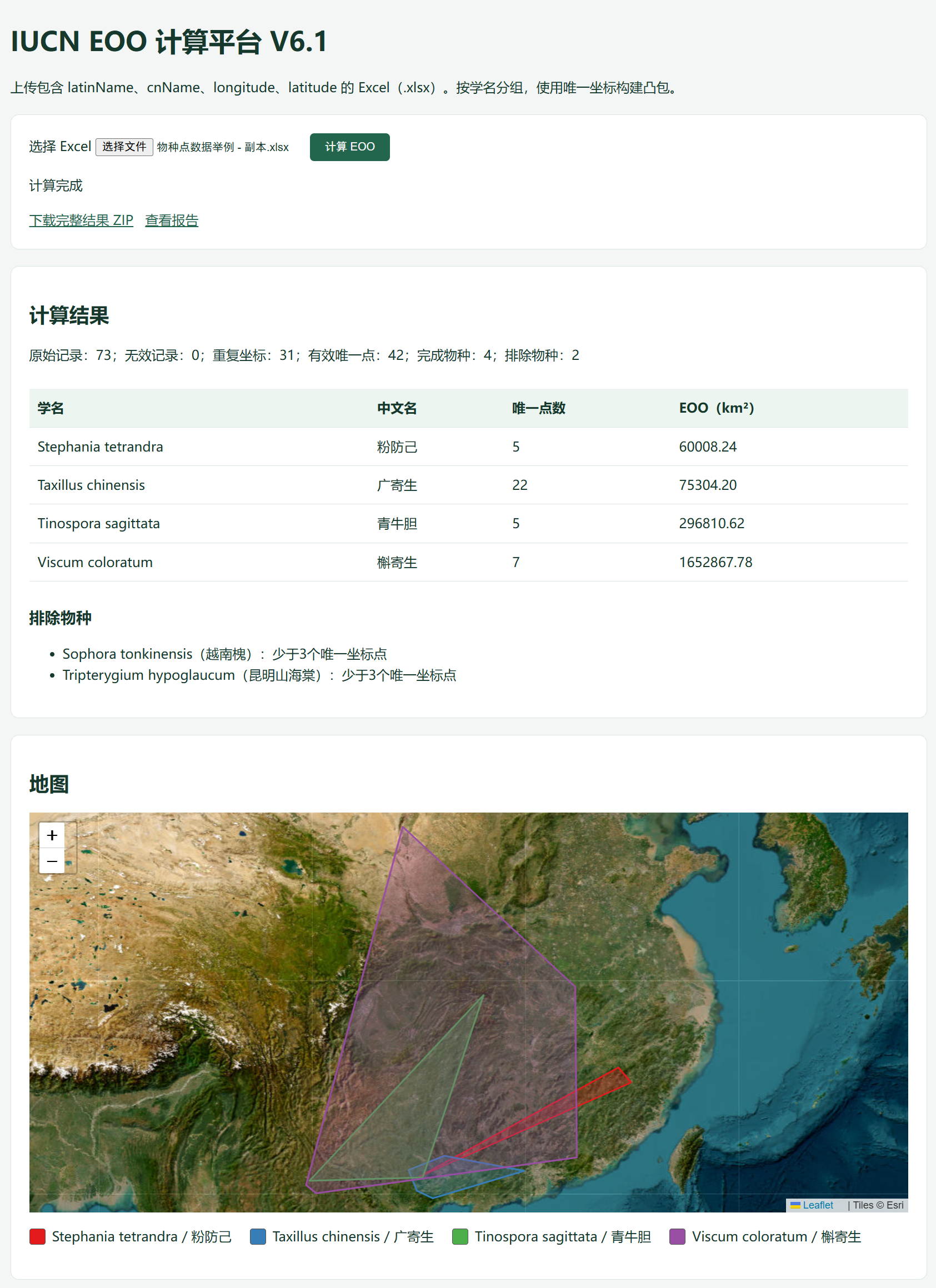The height and width of the screenshot is (1288, 936).
Task: Click the 计算 EOO button
Action: point(349,147)
